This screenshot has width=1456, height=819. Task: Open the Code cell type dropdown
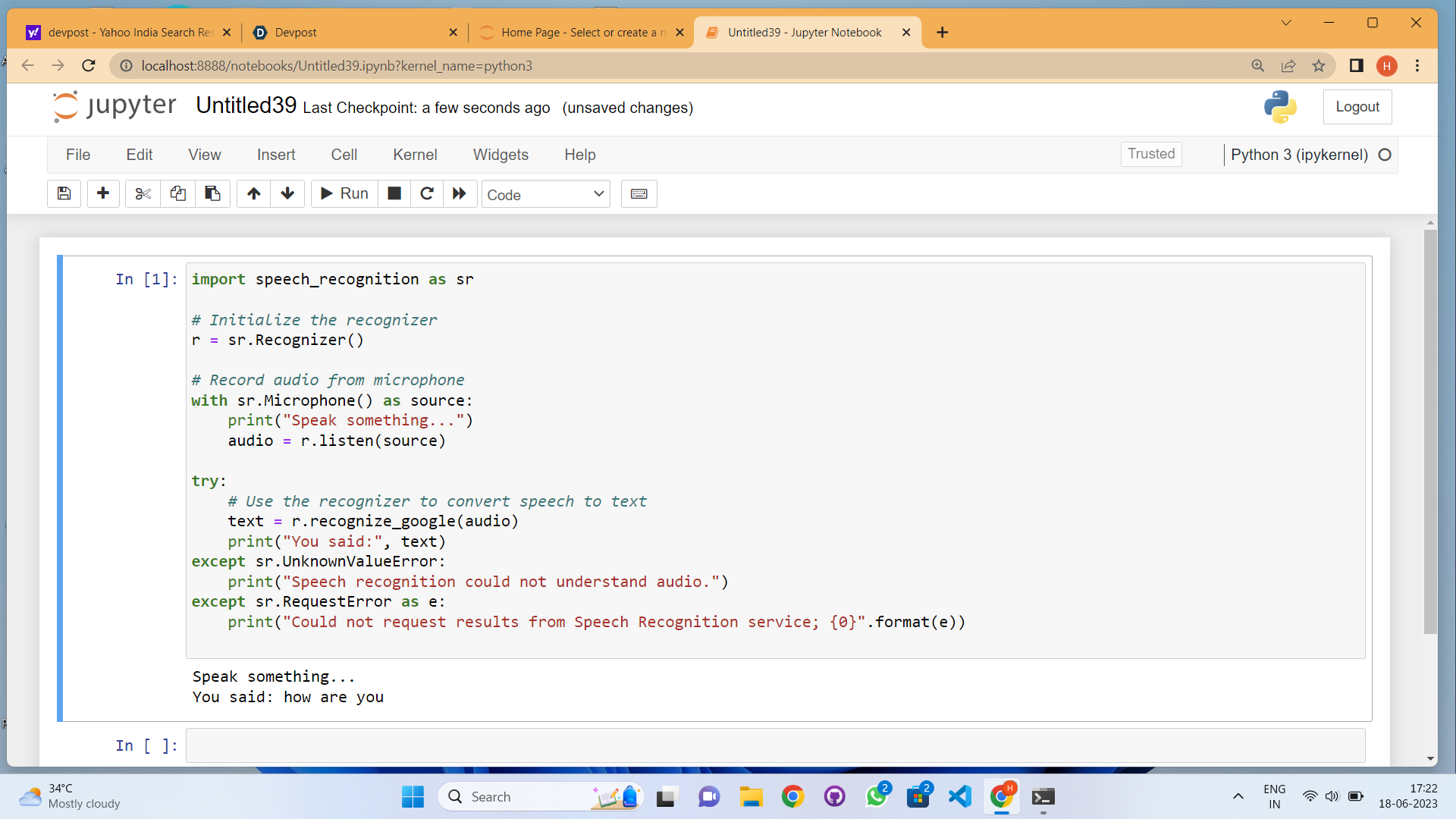545,195
